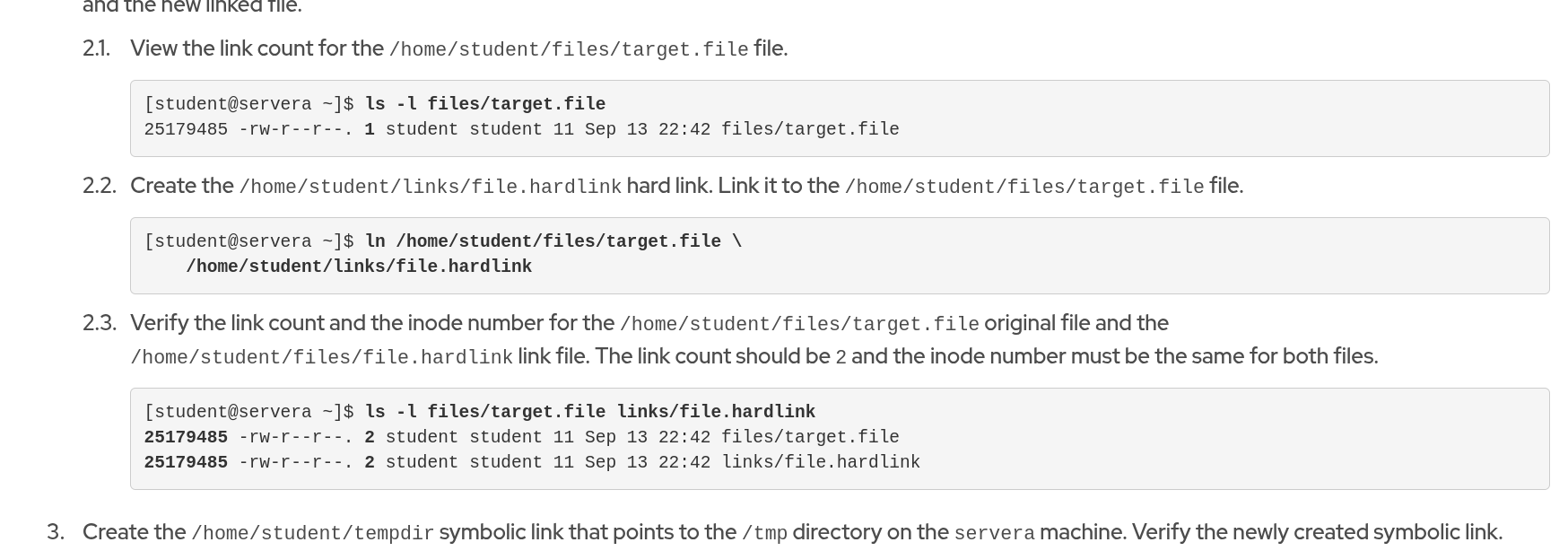Screen dimensions: 1568x551
Task: Click the 'ln /home/student/files/target.file \' command line
Action: click(x=553, y=241)
